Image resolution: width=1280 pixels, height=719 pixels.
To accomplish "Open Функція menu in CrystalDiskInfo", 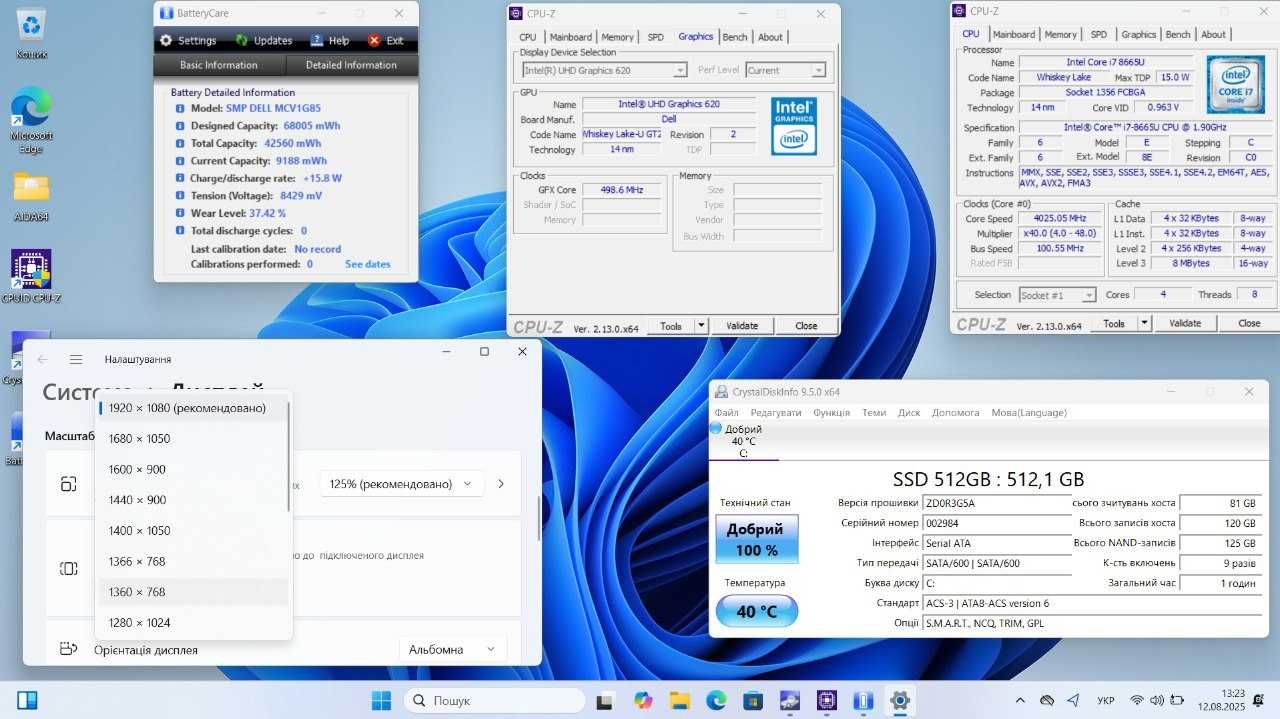I will point(831,412).
